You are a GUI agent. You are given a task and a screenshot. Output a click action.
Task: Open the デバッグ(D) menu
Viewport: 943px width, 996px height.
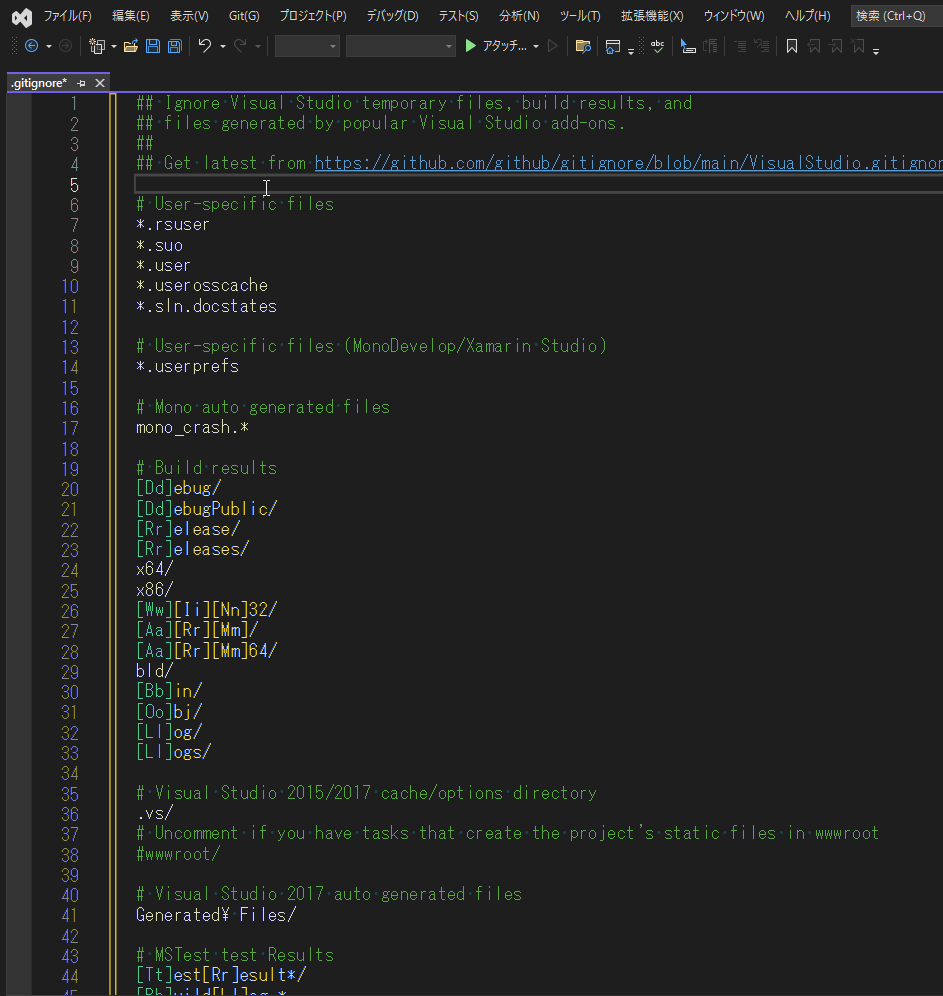(392, 16)
